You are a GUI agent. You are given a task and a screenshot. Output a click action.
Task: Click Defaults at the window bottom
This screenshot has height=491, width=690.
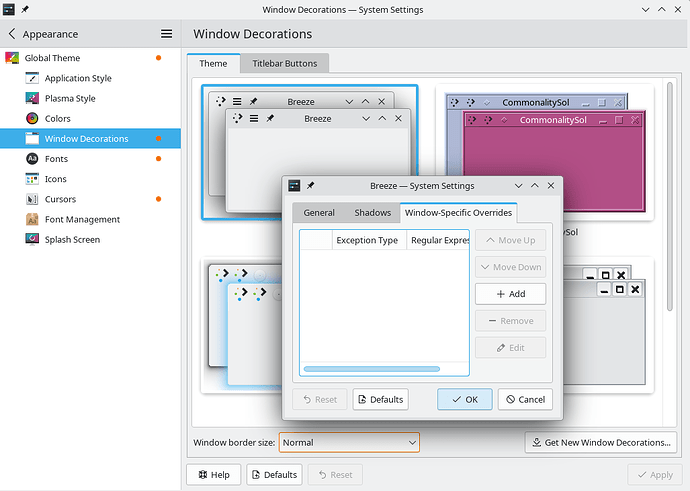(274, 475)
